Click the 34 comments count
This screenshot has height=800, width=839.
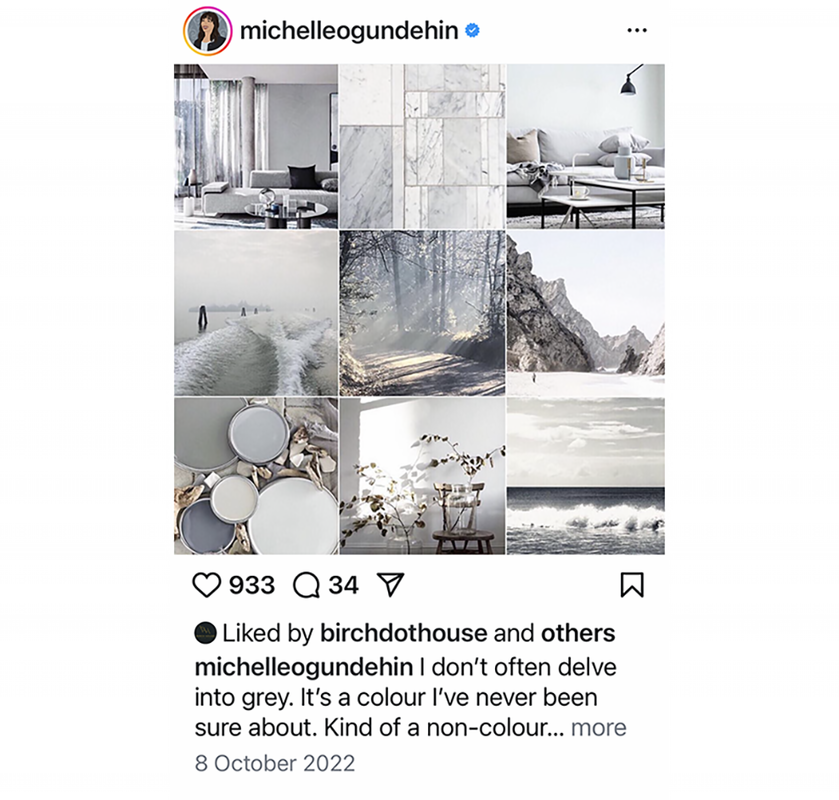click(344, 585)
